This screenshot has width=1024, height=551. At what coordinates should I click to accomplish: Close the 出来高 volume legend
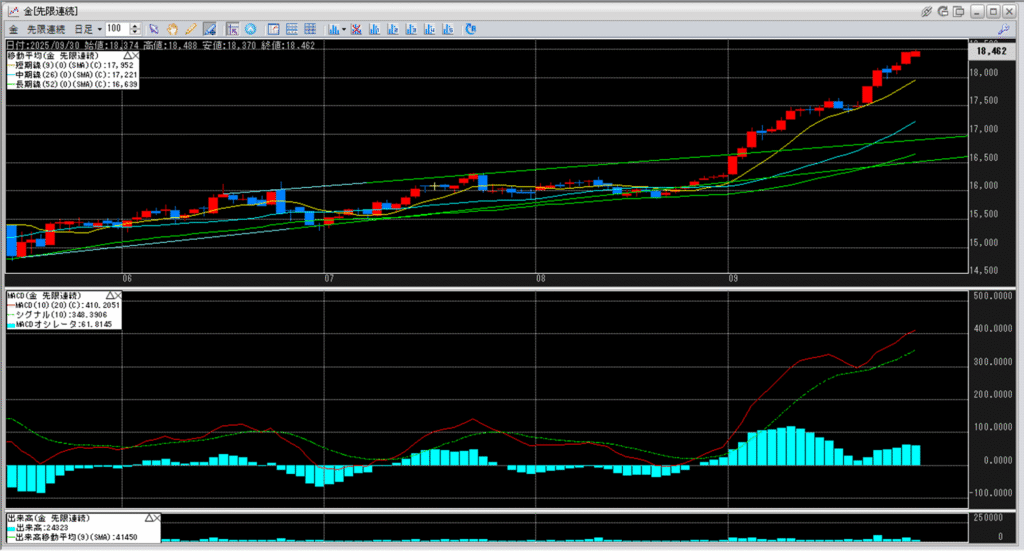(158, 519)
